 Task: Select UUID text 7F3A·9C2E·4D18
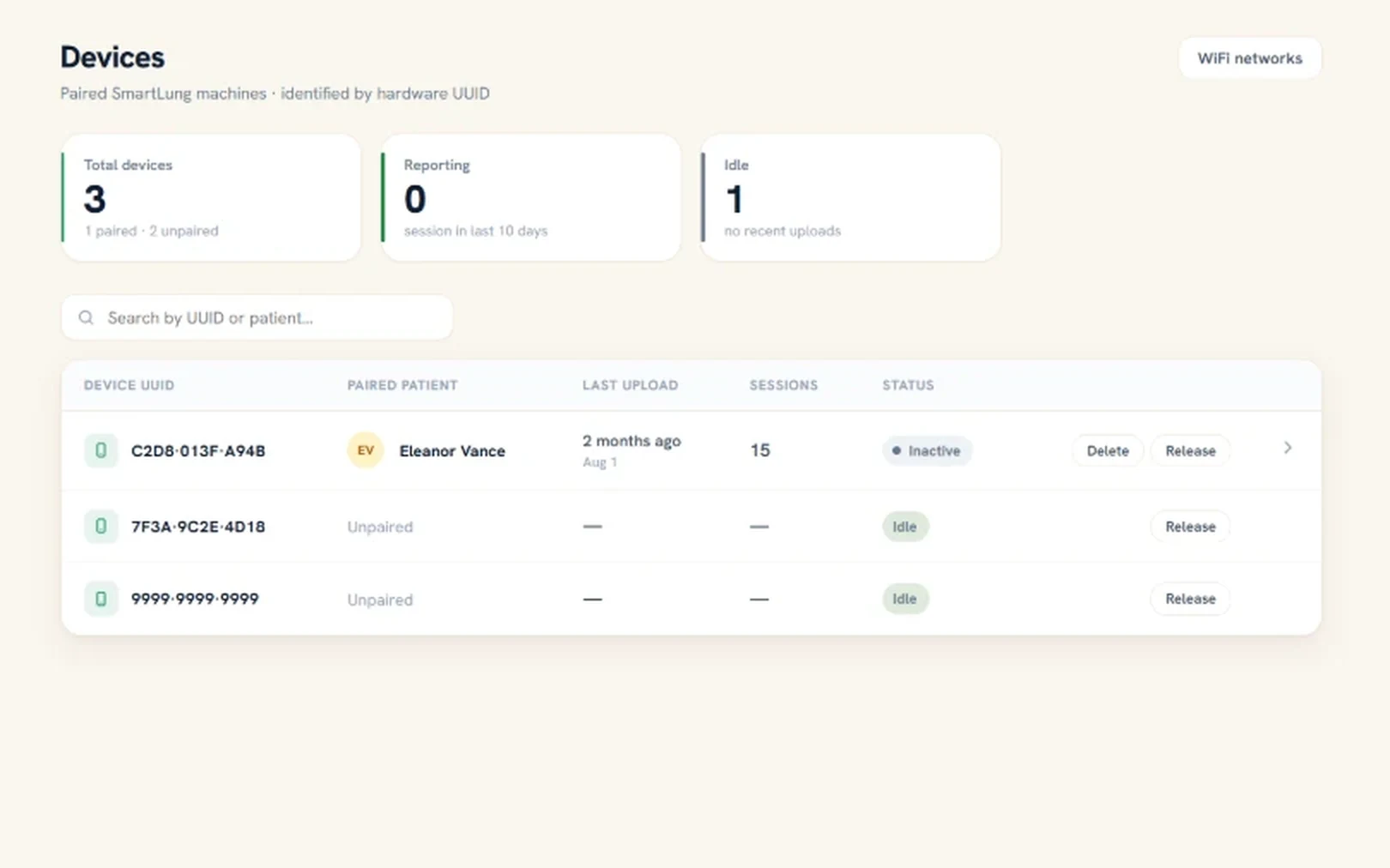(x=198, y=526)
